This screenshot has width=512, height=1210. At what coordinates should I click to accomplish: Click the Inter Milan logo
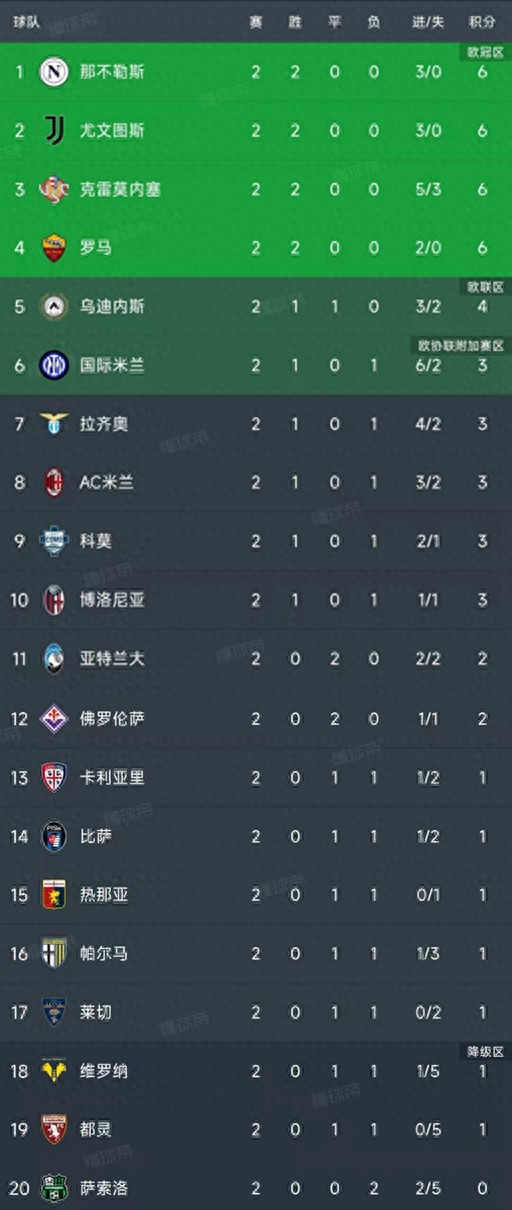tap(54, 366)
